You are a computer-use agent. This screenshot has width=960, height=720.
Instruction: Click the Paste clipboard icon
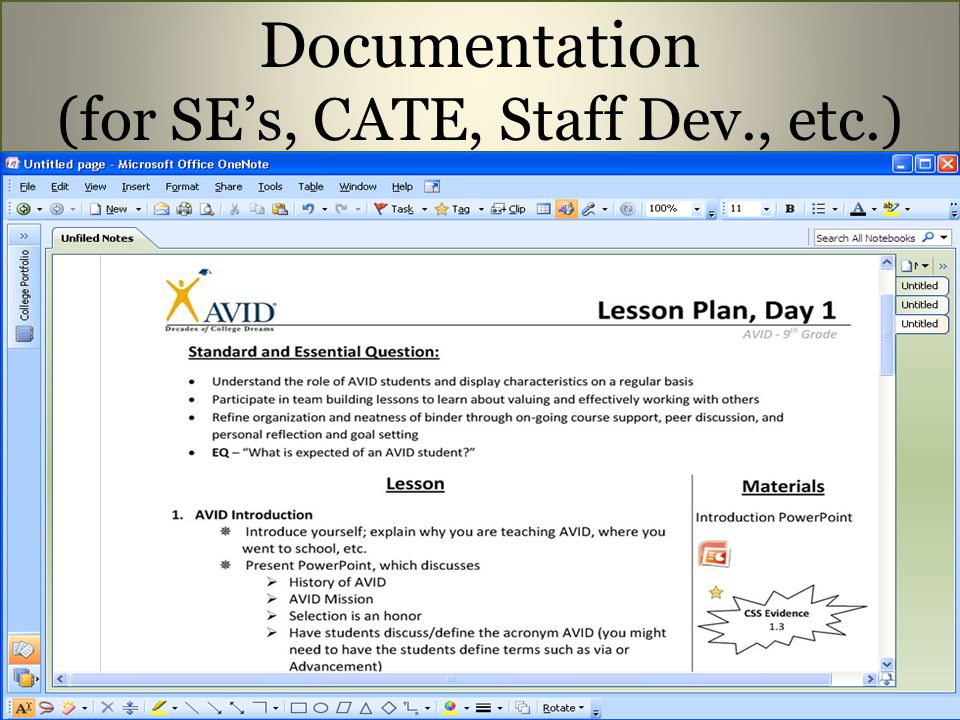click(x=280, y=209)
